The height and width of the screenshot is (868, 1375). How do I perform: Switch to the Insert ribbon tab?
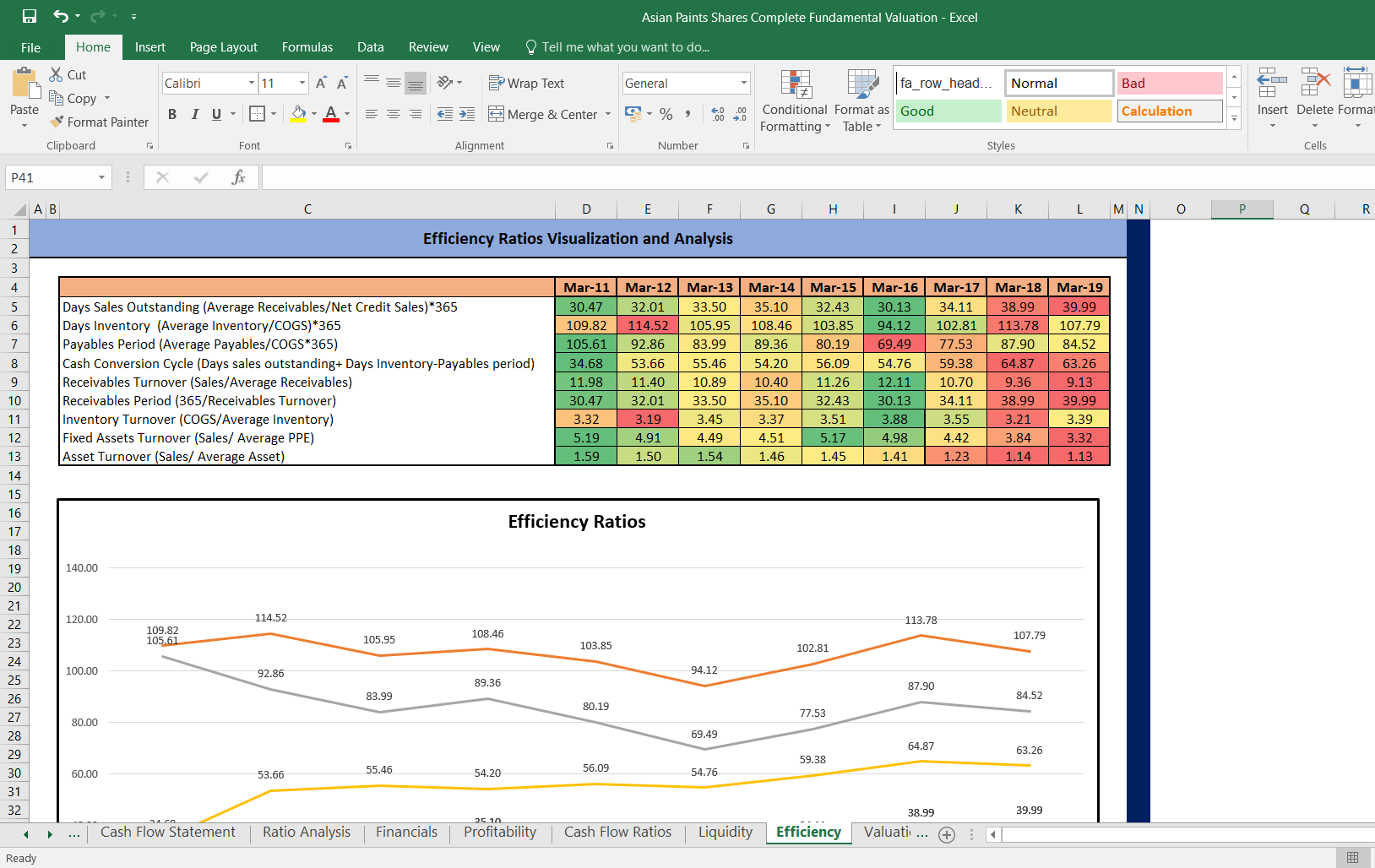point(150,47)
